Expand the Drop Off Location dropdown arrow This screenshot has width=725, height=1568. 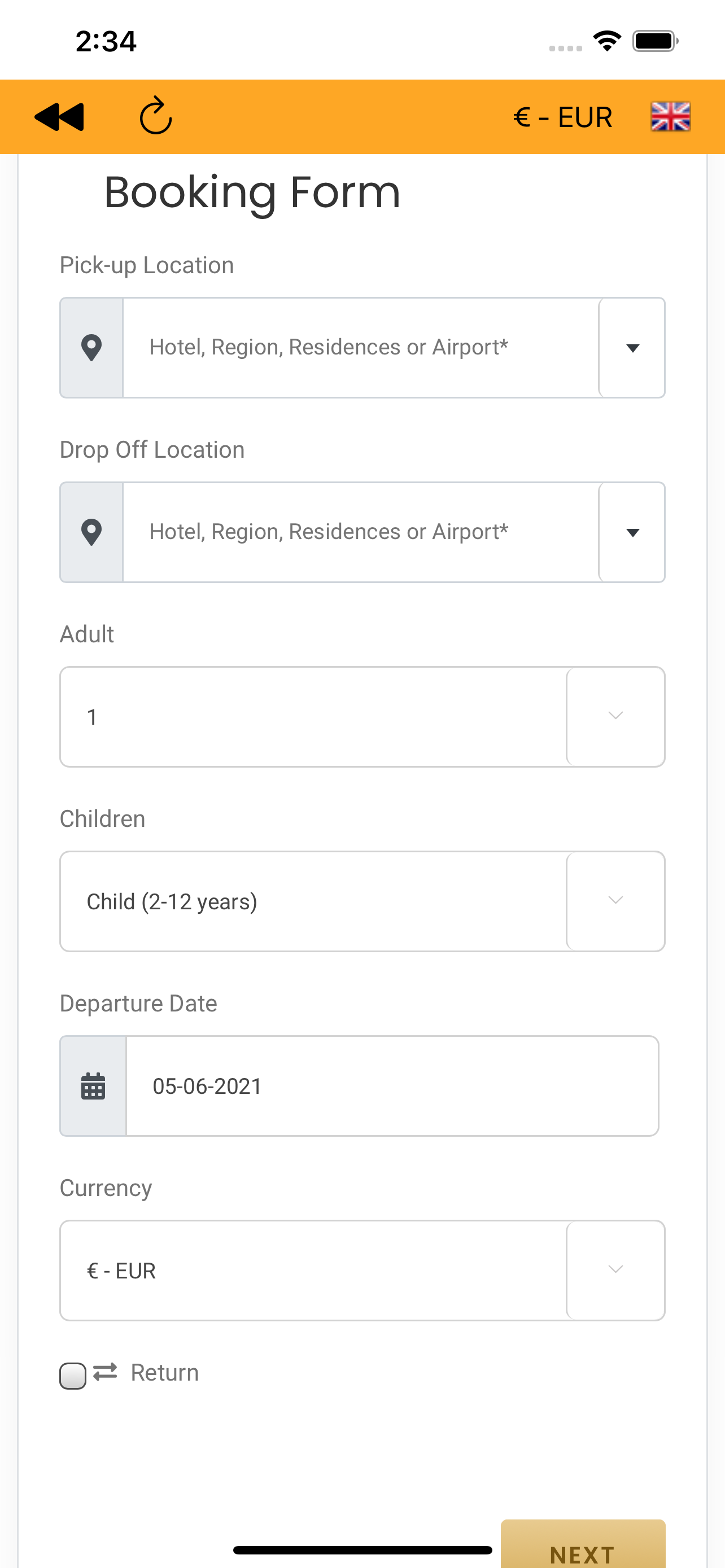click(x=632, y=532)
